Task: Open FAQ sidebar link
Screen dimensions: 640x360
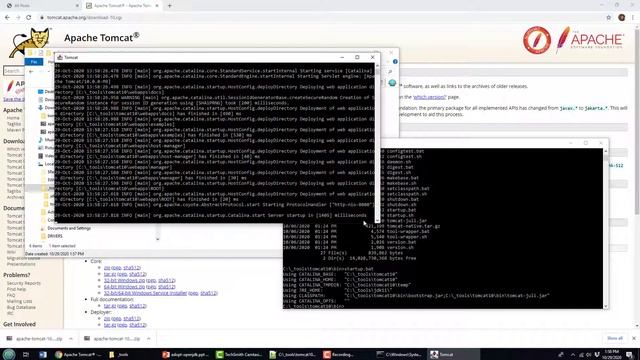Action: click(11, 295)
